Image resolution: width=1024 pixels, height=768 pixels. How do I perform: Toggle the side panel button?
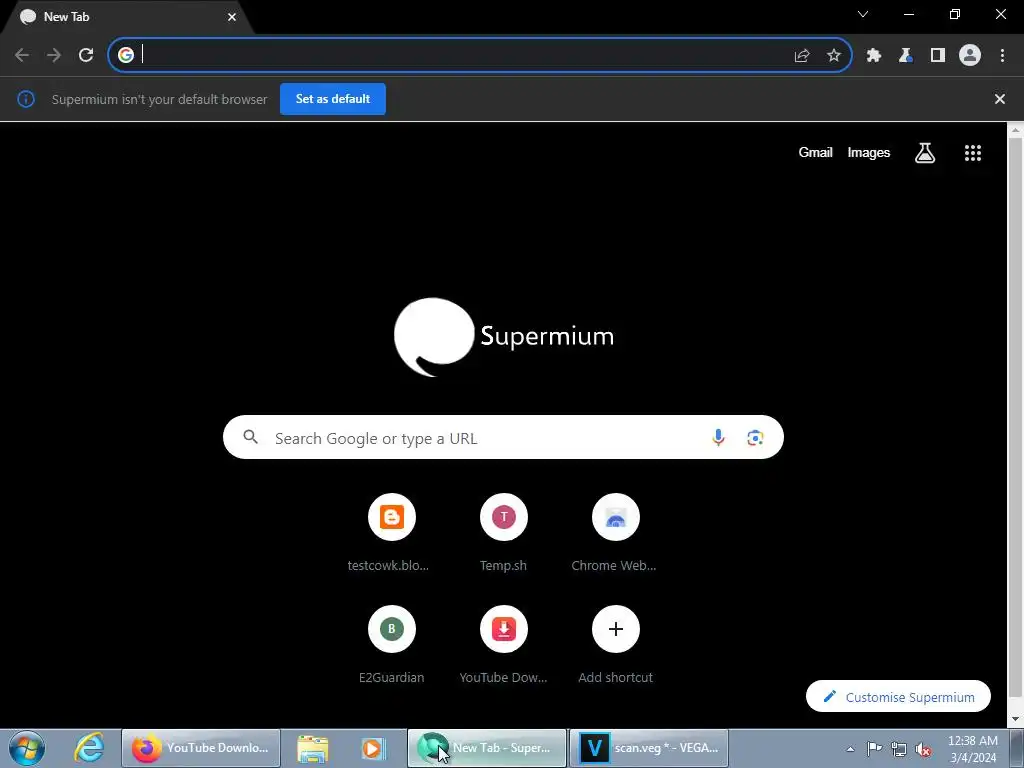coord(938,56)
